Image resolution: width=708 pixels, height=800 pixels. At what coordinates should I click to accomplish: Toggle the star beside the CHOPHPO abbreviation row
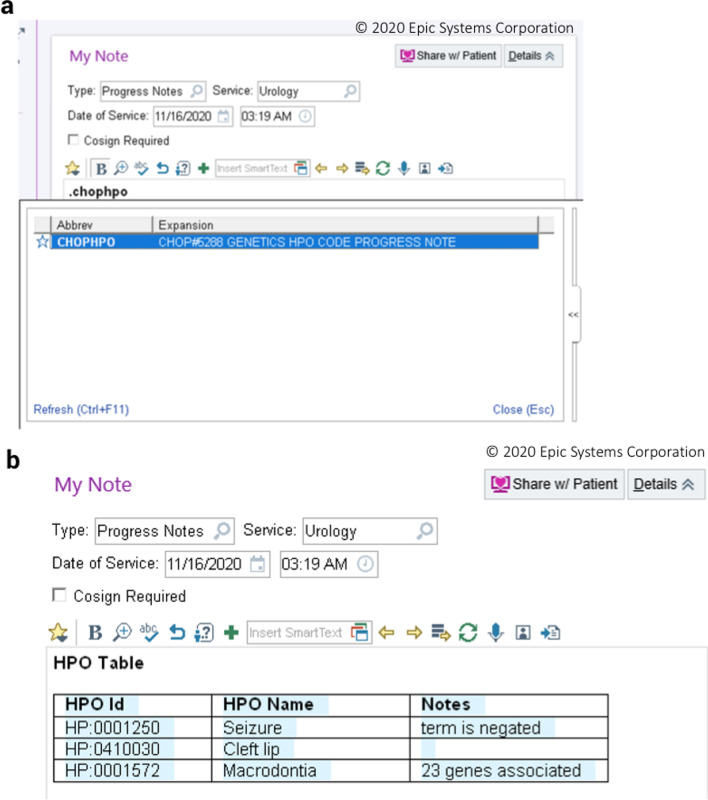[x=42, y=242]
